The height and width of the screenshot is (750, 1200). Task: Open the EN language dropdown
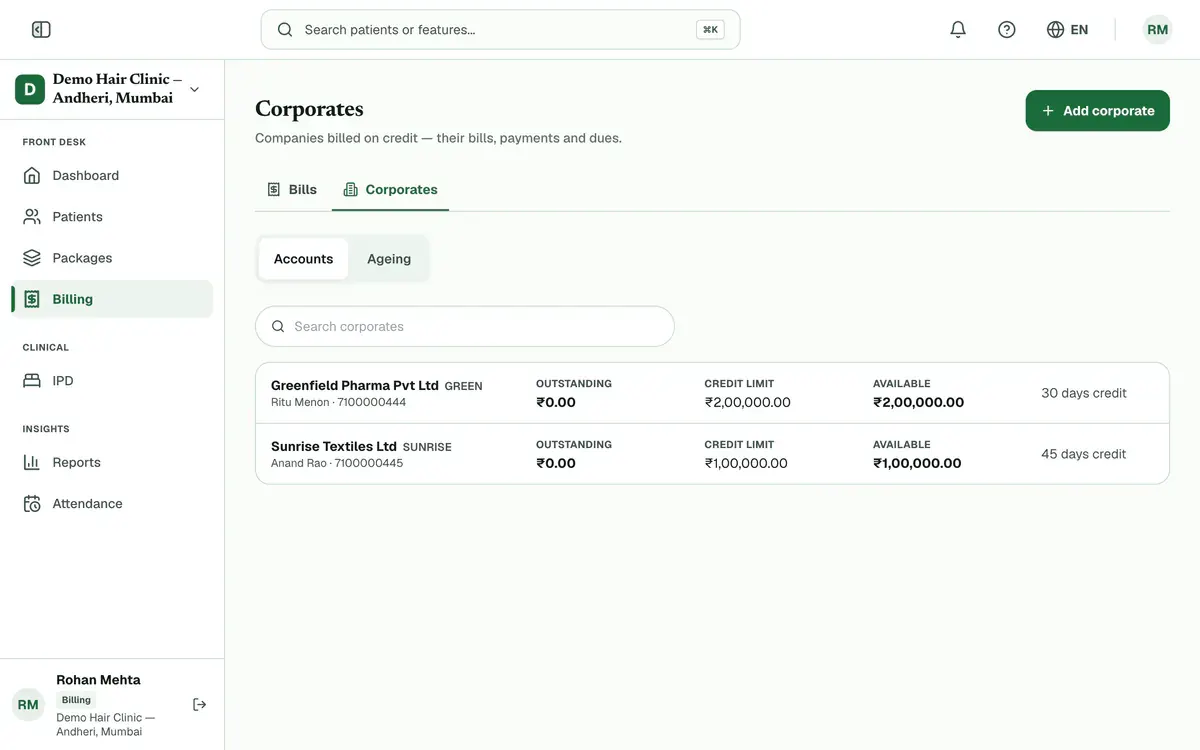[x=1067, y=30]
